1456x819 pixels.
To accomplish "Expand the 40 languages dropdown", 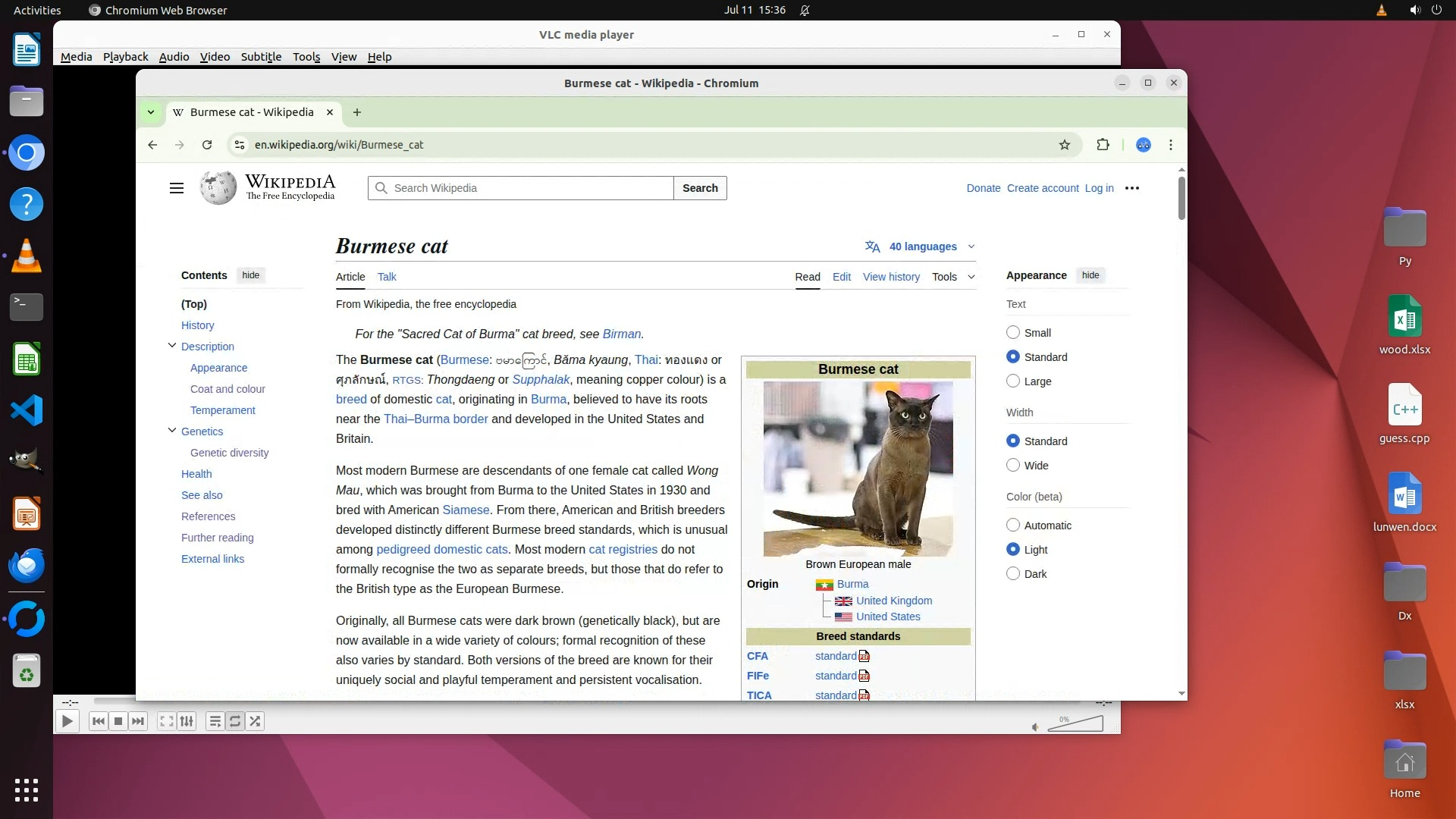I will [921, 246].
